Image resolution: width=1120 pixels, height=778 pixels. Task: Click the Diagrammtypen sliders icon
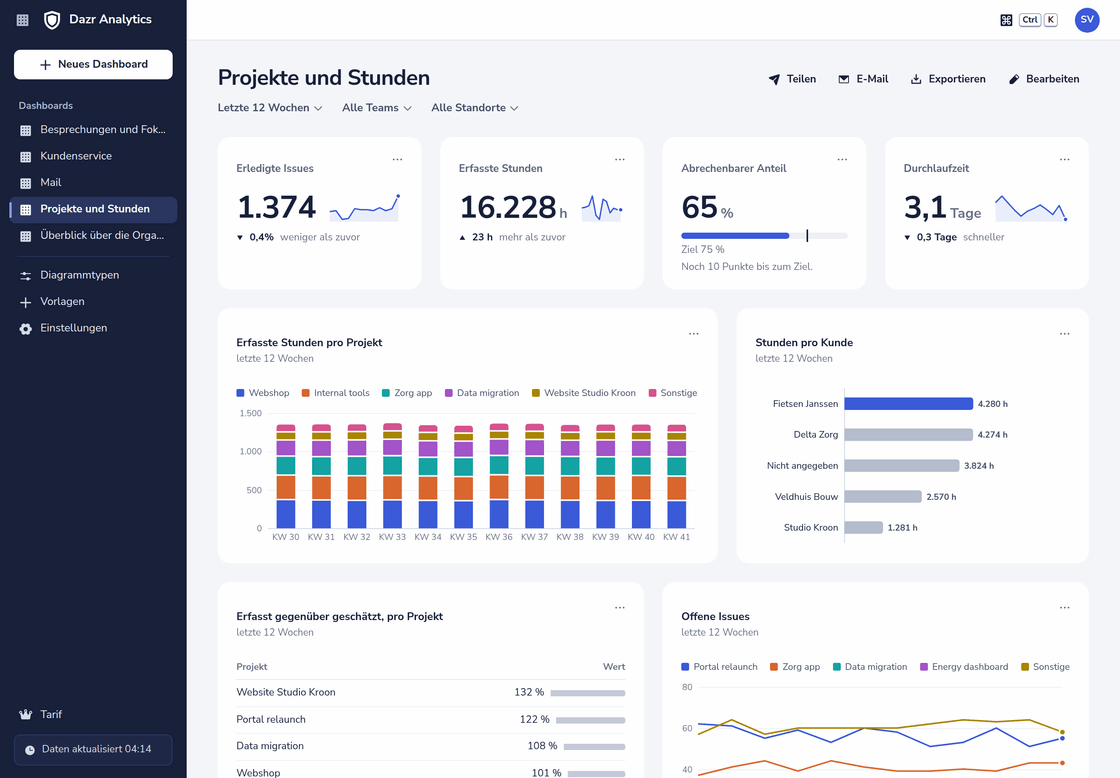[26, 276]
